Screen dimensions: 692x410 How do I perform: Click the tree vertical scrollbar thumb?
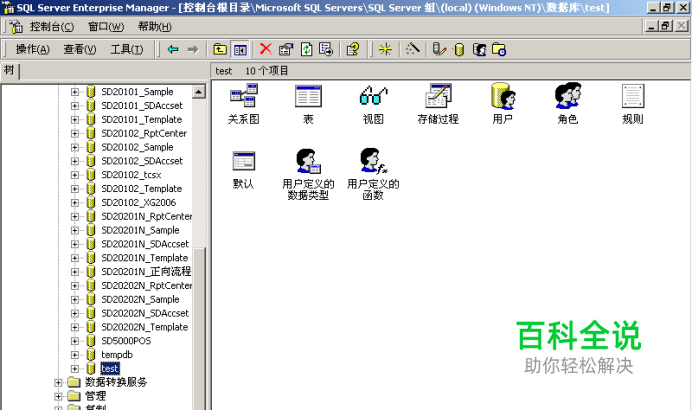(x=199, y=329)
